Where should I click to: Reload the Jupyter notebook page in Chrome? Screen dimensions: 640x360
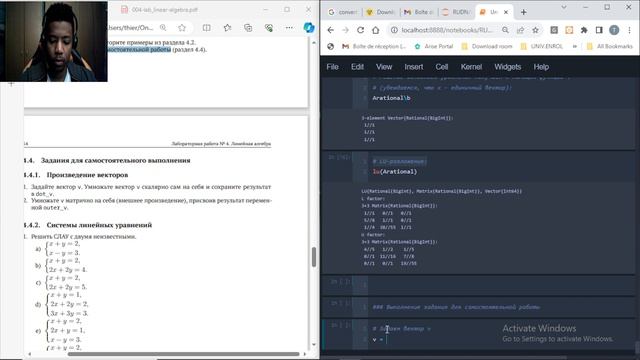click(x=360, y=30)
